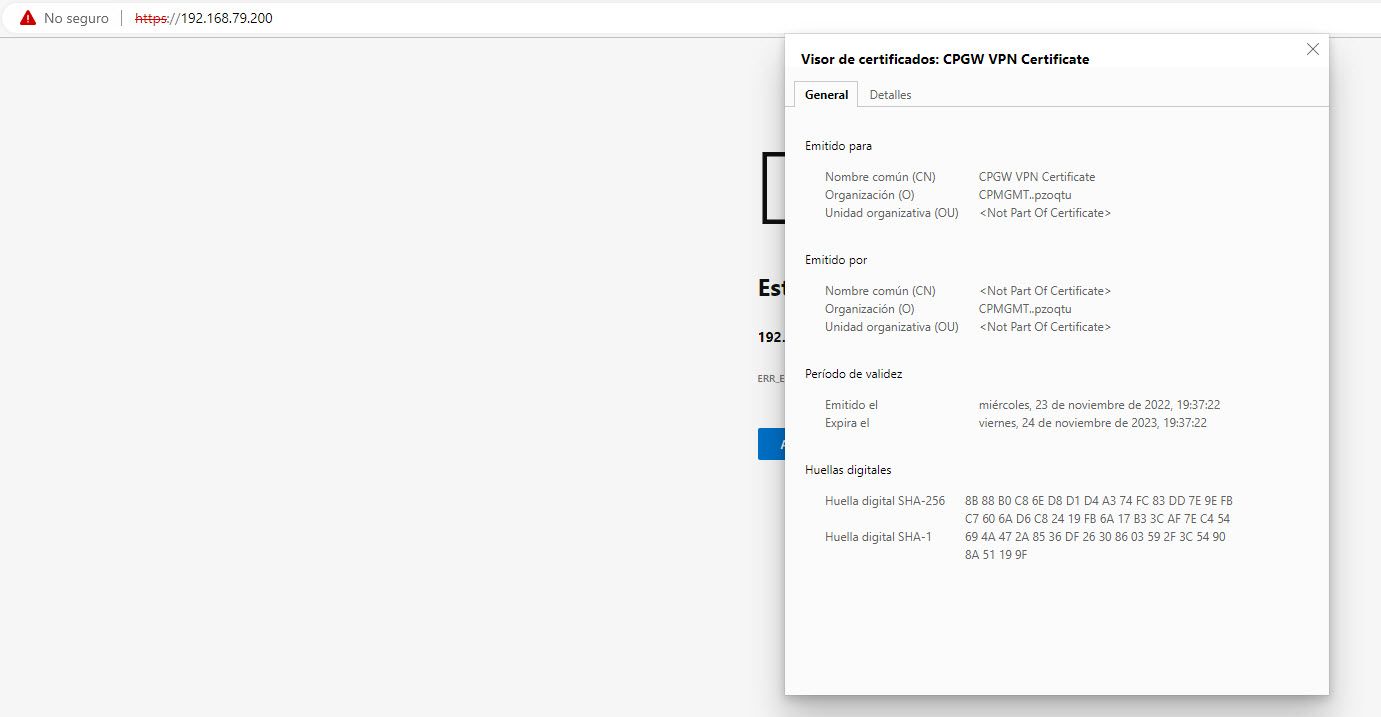Close the certificate viewer dialog

pos(1312,49)
